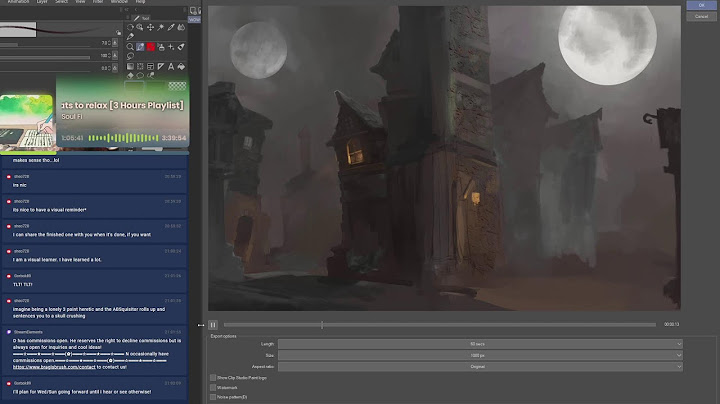The height and width of the screenshot is (404, 720).
Task: Click the brush size slider bar
Action: coord(46,45)
